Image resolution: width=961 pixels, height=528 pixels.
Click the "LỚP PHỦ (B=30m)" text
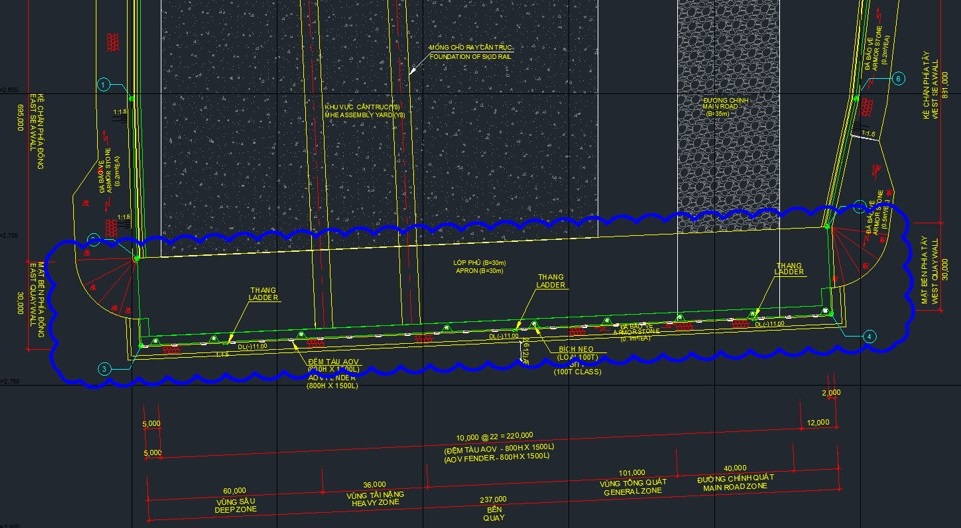(479, 262)
